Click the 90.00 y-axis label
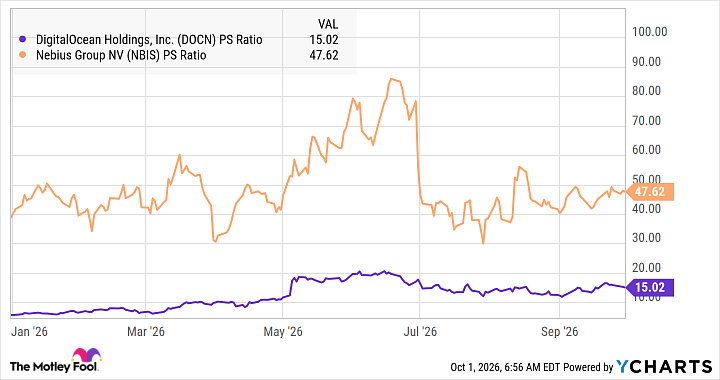 tap(647, 61)
